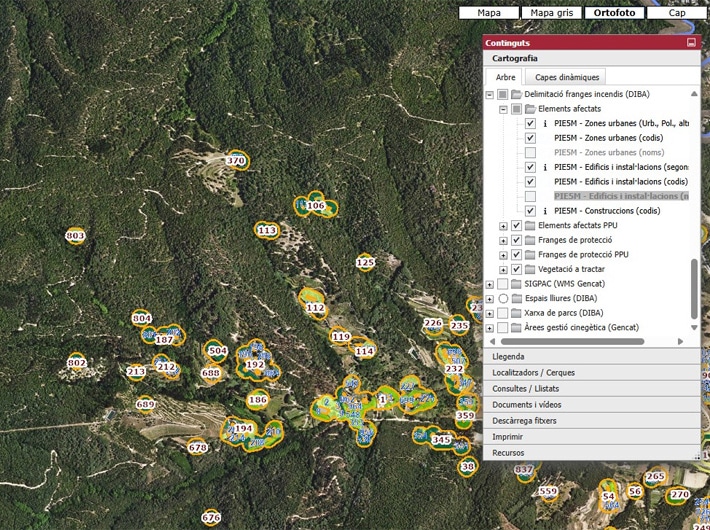Enable the SIGPAC (WMS Gencat) checkbox
This screenshot has height=530, width=710.
pos(502,284)
